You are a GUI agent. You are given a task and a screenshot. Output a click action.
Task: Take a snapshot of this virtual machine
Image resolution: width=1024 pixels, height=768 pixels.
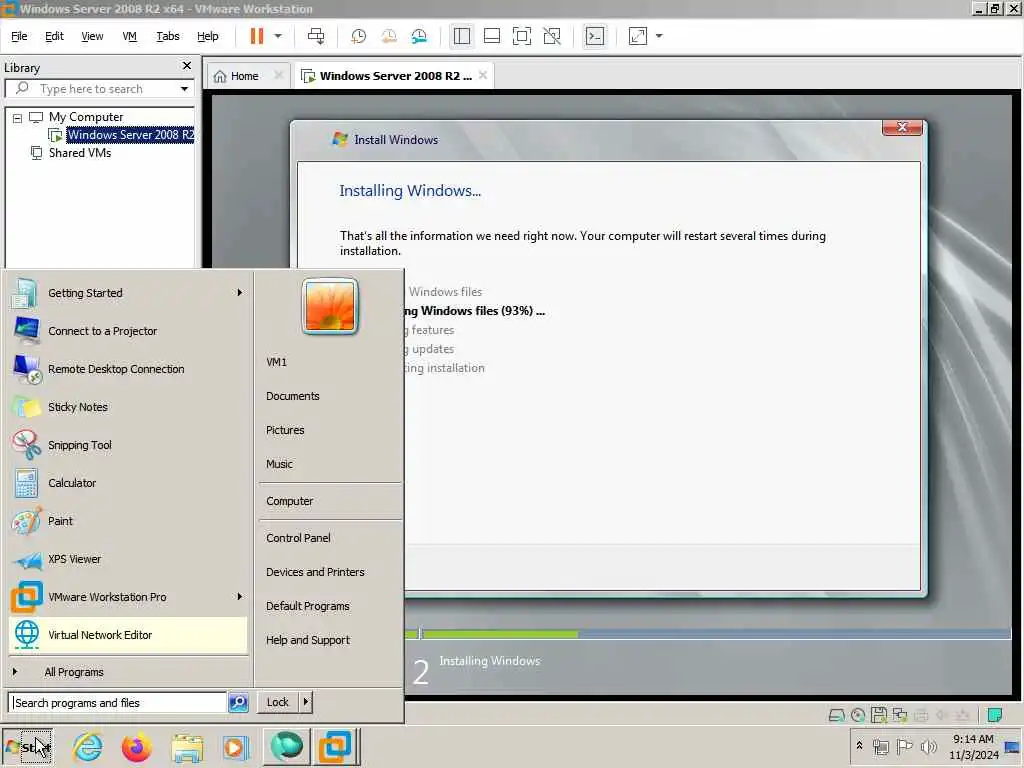(358, 36)
